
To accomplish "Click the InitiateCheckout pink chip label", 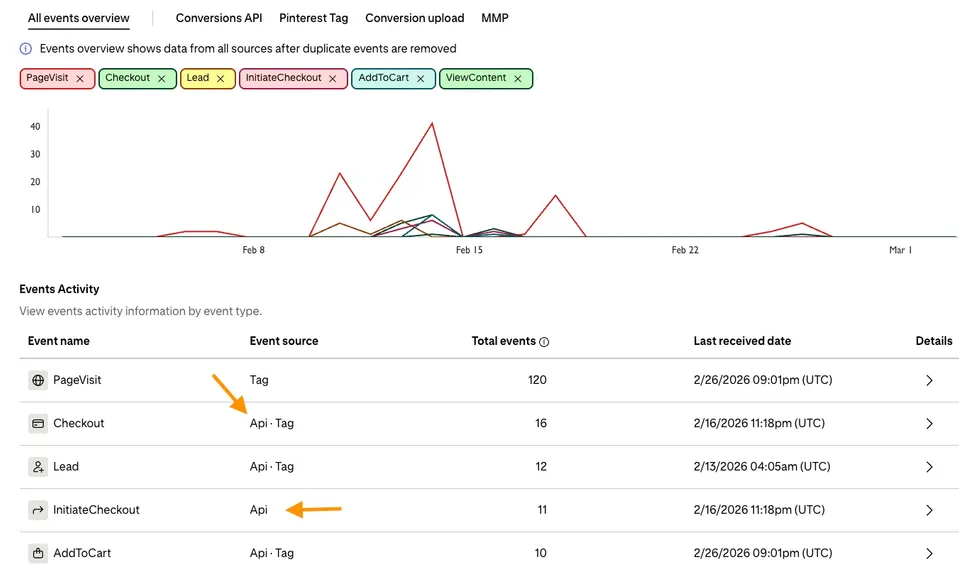I will tap(283, 78).
